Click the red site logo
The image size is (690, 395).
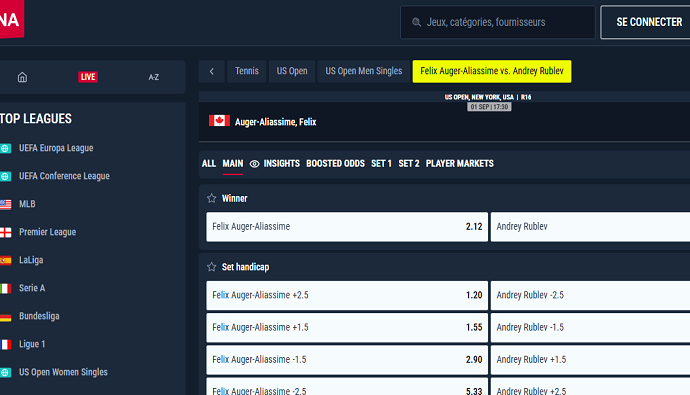[11, 18]
